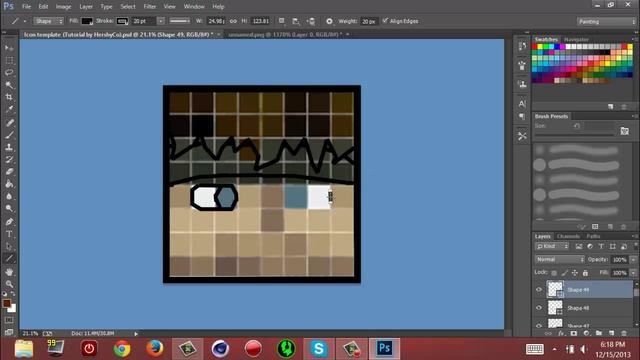Open the Shape tool mode dropdown
Image resolution: width=640 pixels, height=360 pixels.
[x=49, y=21]
